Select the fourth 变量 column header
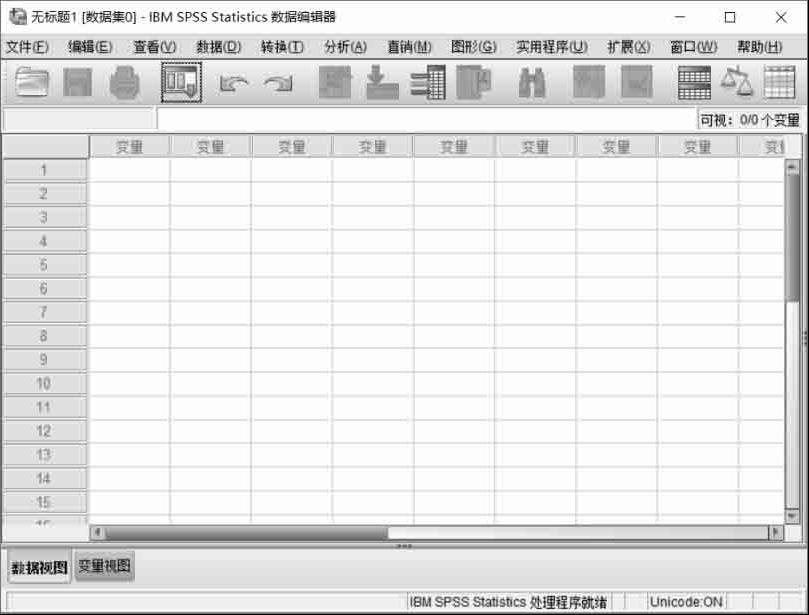This screenshot has height=615, width=809. tap(373, 147)
